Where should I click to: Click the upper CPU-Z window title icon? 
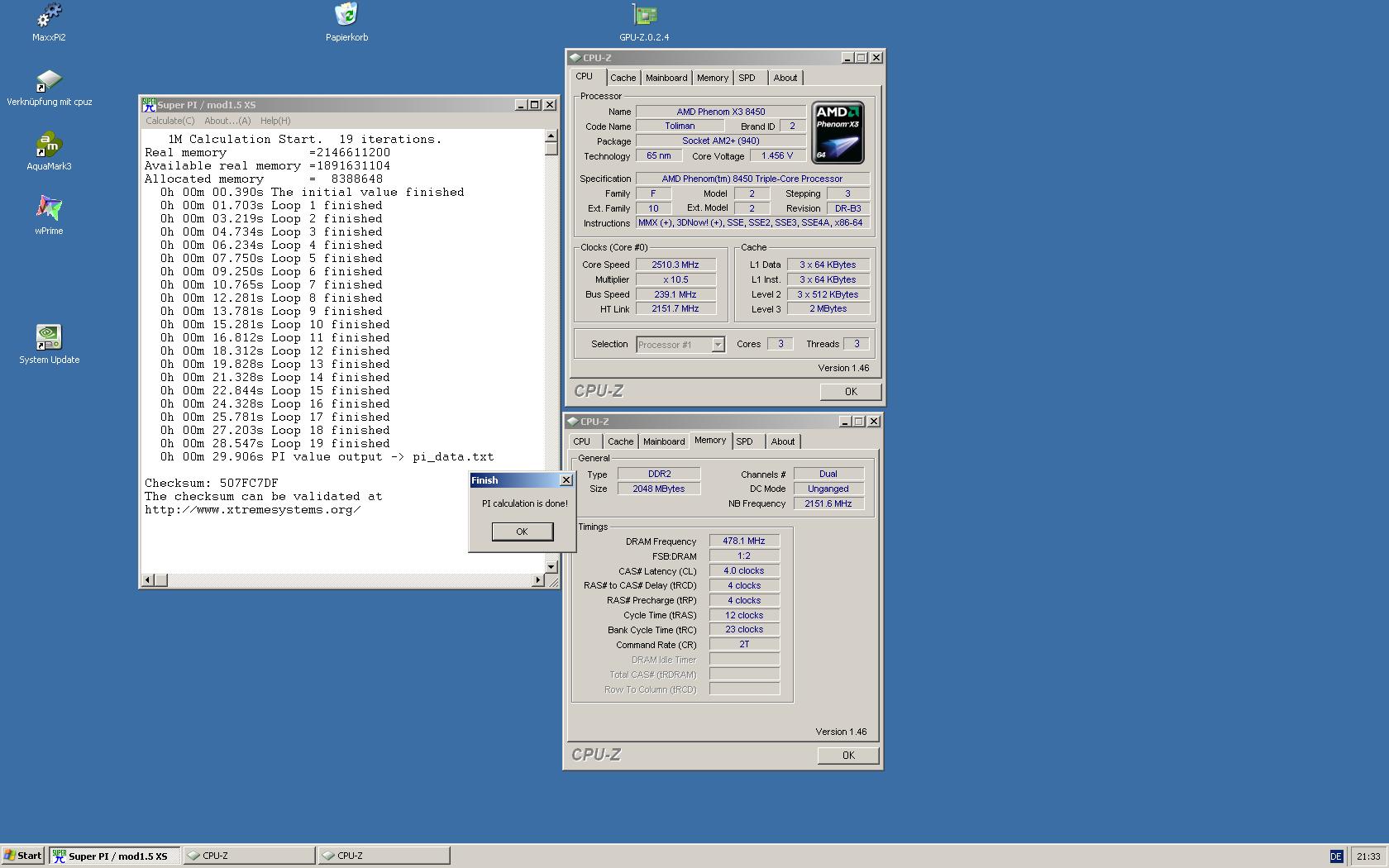pyautogui.click(x=575, y=58)
